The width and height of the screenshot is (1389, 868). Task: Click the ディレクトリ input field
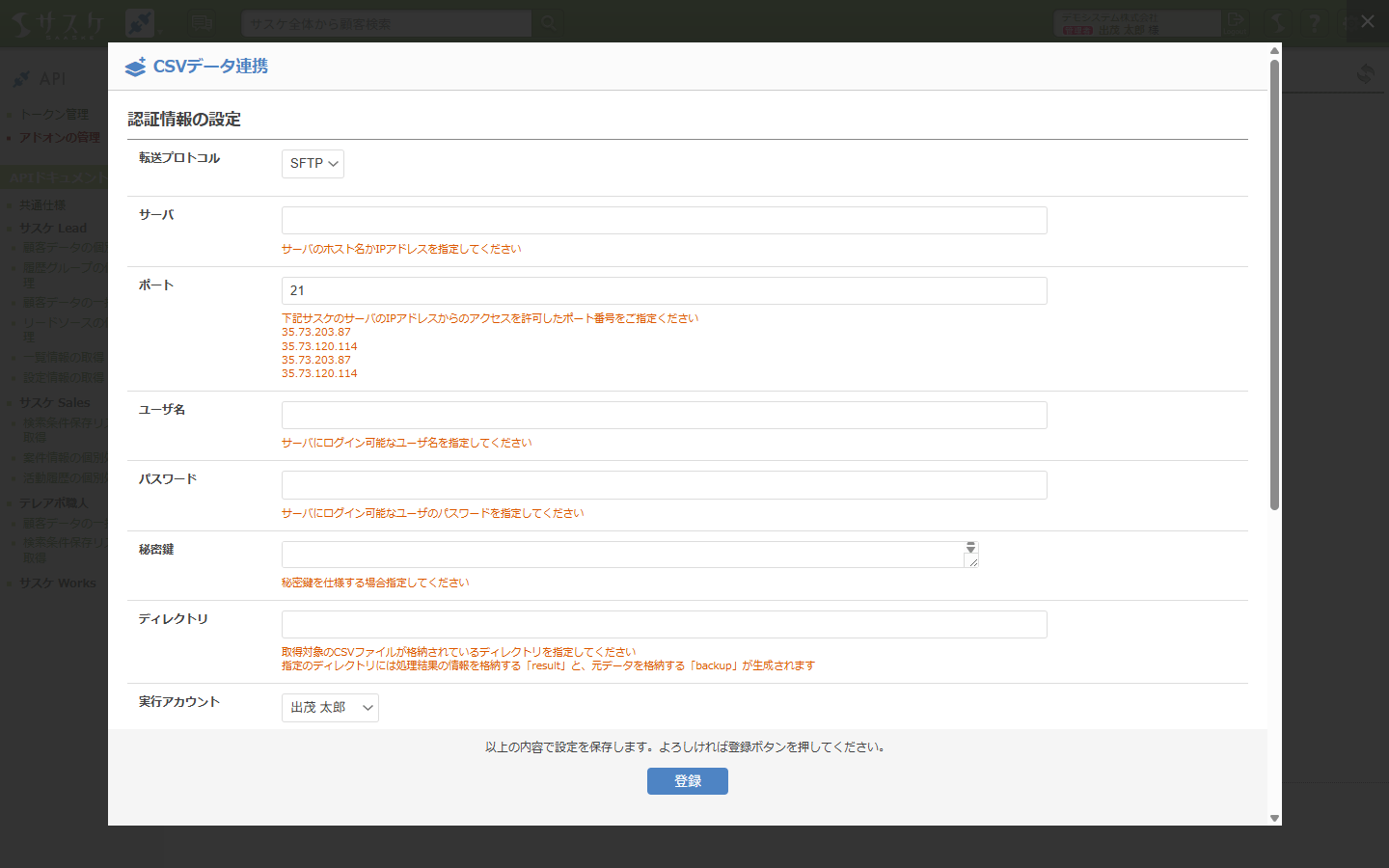click(x=664, y=624)
